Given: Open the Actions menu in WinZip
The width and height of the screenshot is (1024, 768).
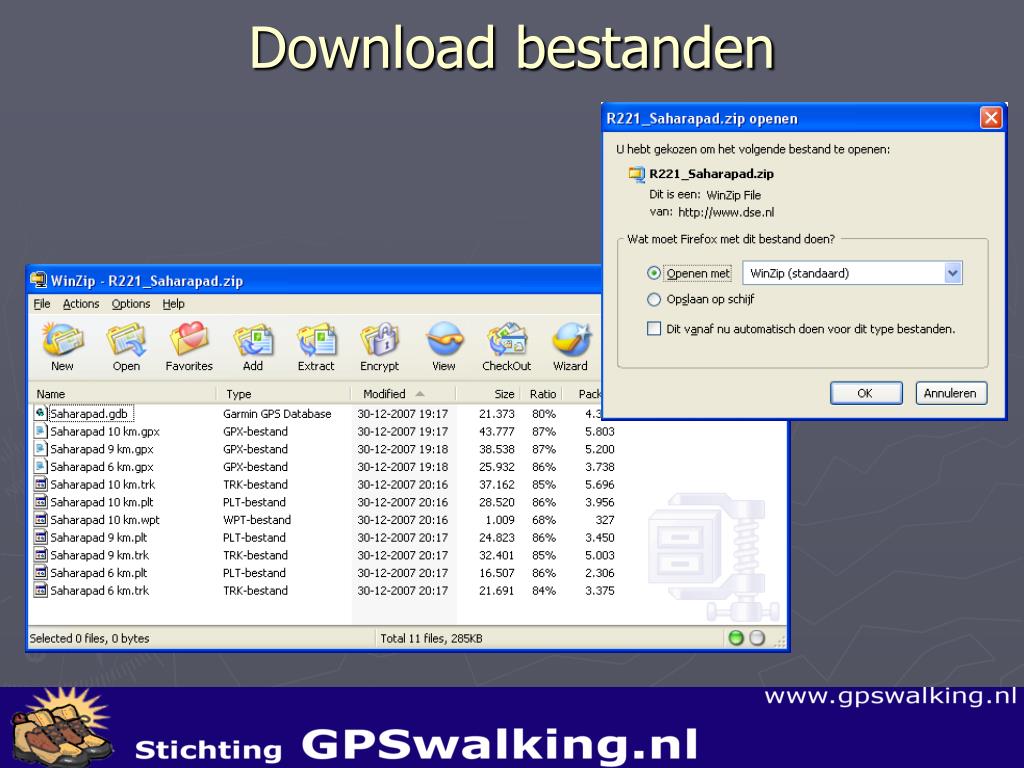Looking at the screenshot, I should [81, 304].
